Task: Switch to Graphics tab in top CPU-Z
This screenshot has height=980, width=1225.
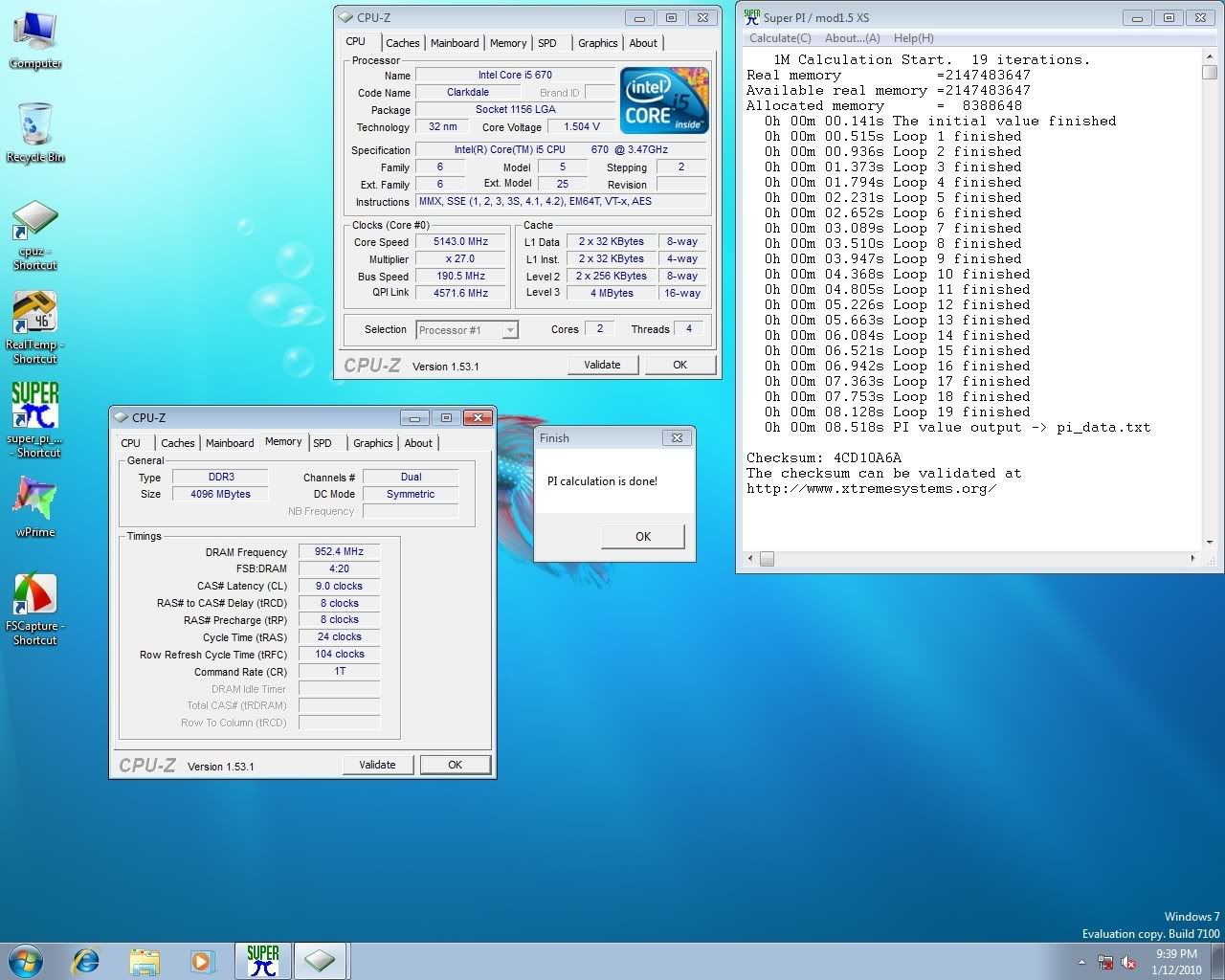Action: point(597,43)
